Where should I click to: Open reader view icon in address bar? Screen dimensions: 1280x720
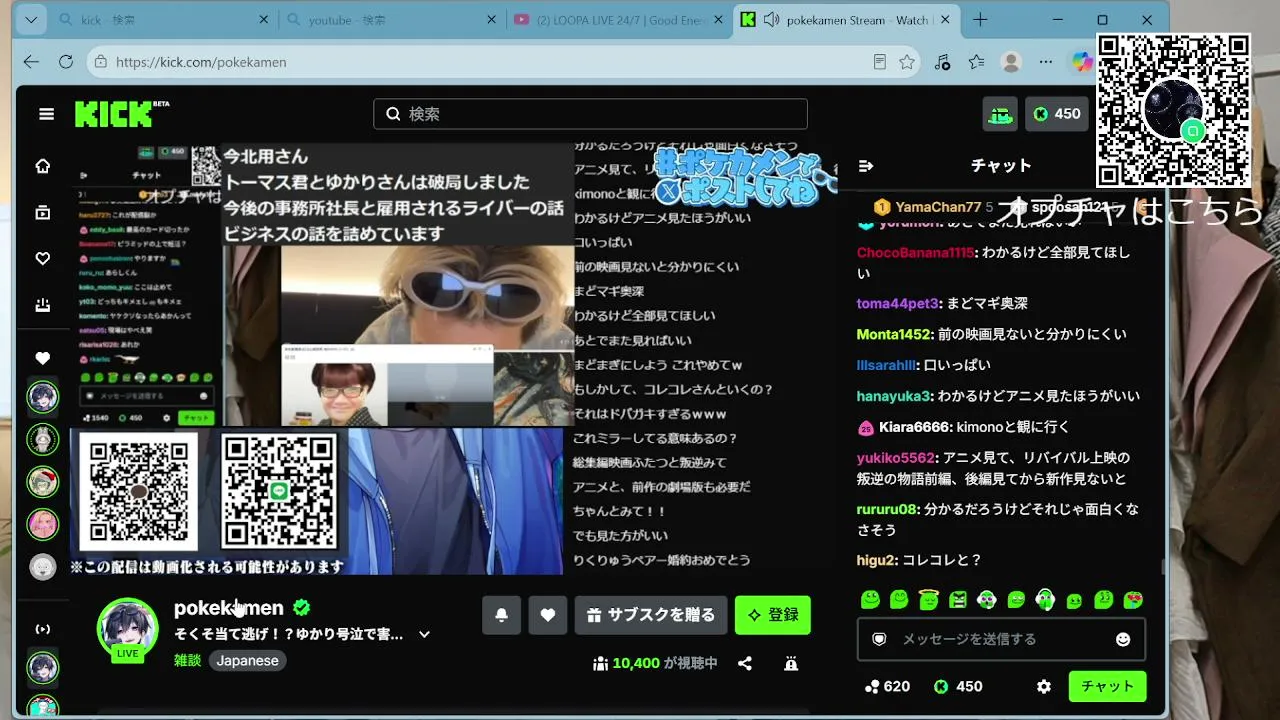[879, 62]
